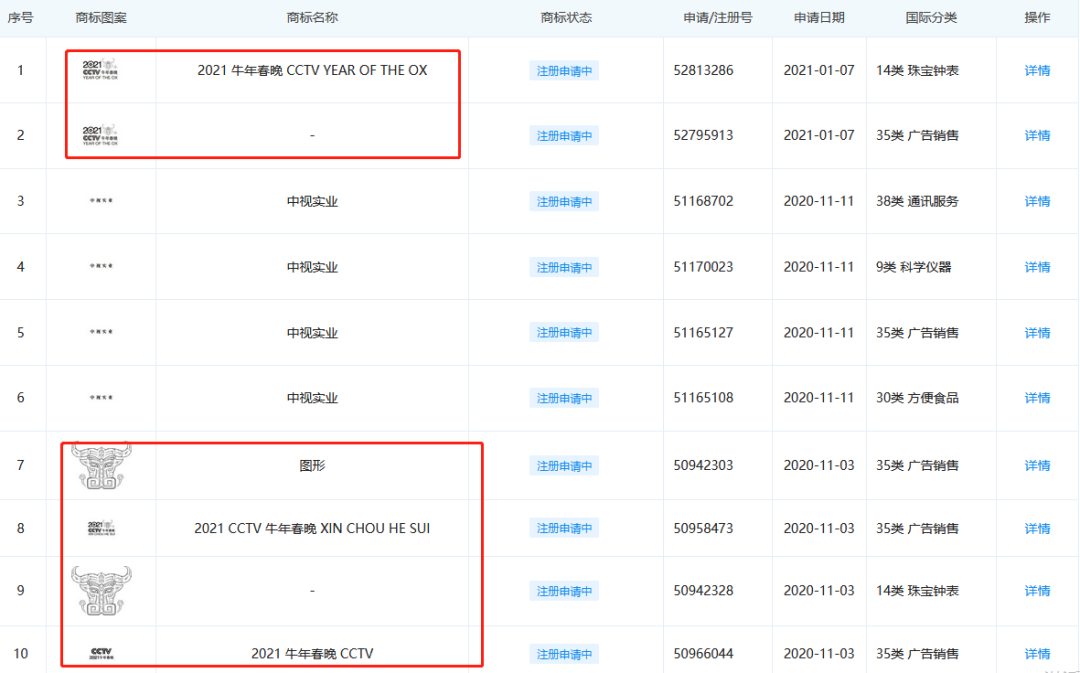Click 注册申请中 status badge for 50942303
The width and height of the screenshot is (1080, 673).
[564, 466]
